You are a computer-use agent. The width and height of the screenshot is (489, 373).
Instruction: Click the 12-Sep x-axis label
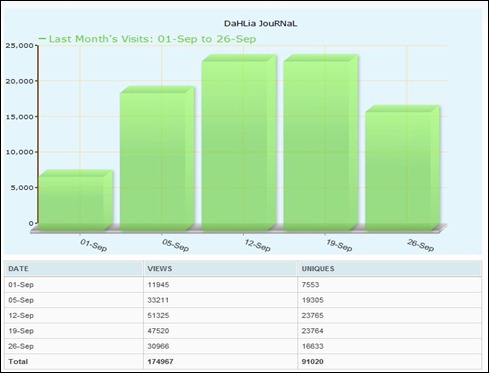(257, 245)
